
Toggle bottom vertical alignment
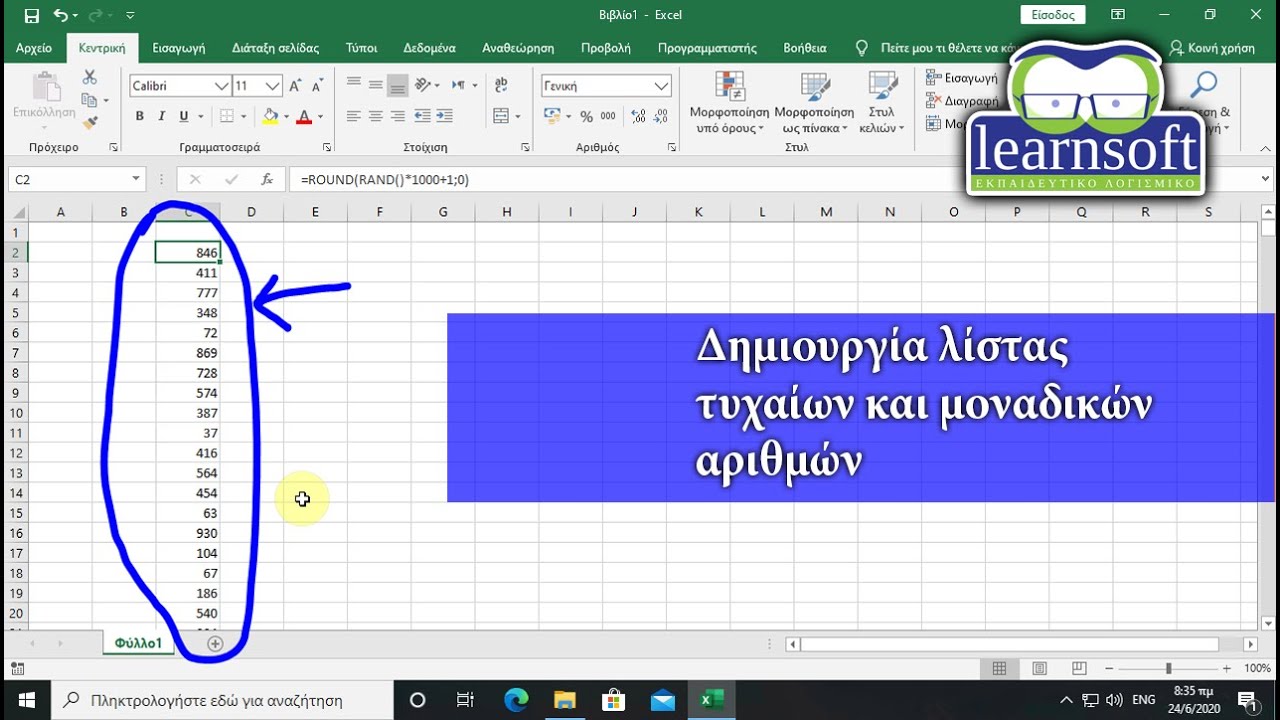click(397, 85)
